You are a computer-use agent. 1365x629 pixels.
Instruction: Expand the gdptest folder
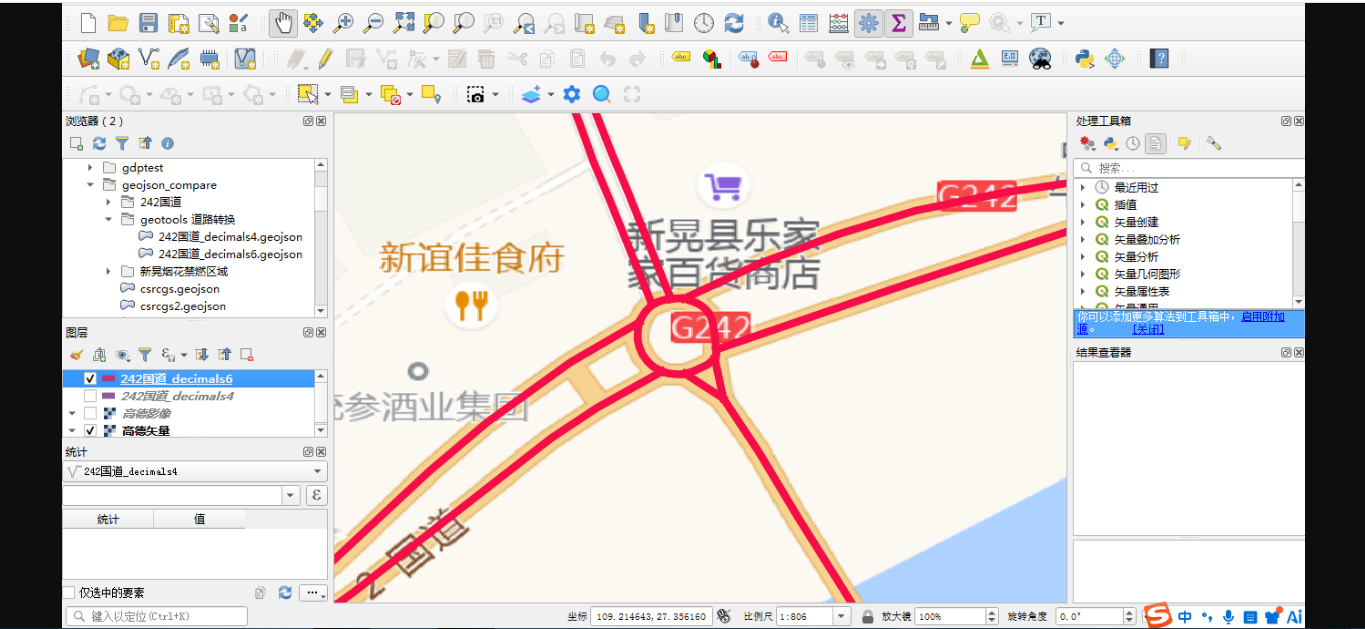point(90,168)
